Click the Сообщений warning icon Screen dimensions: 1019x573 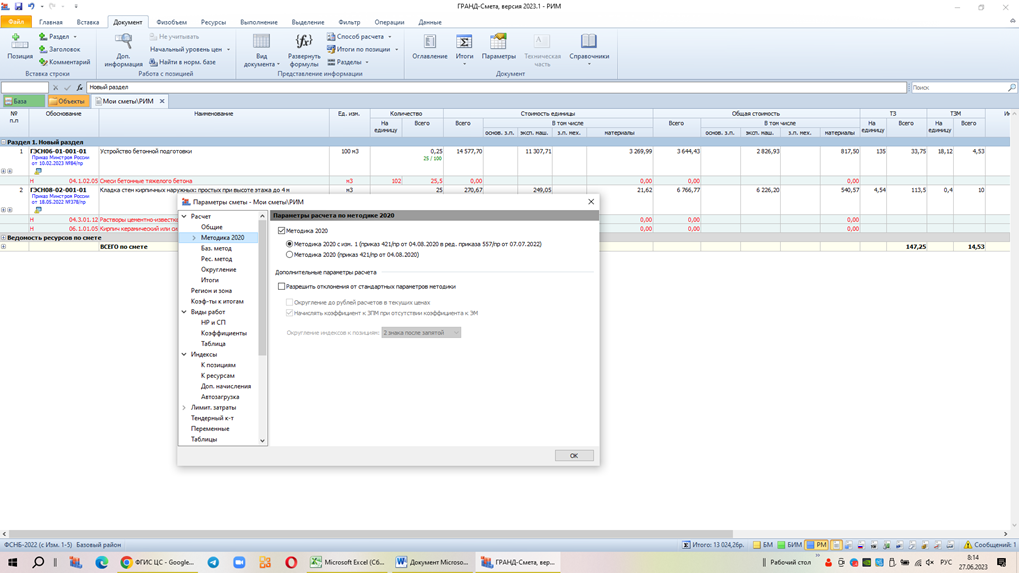coord(968,545)
